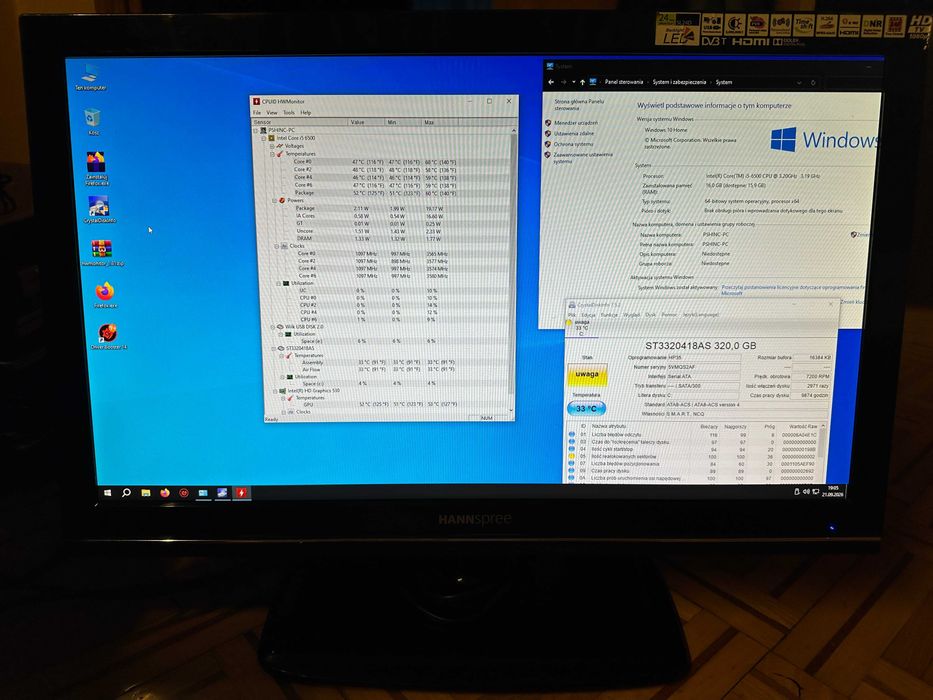The width and height of the screenshot is (933, 700).
Task: Open the View menu in HWMonitor
Action: (x=272, y=112)
